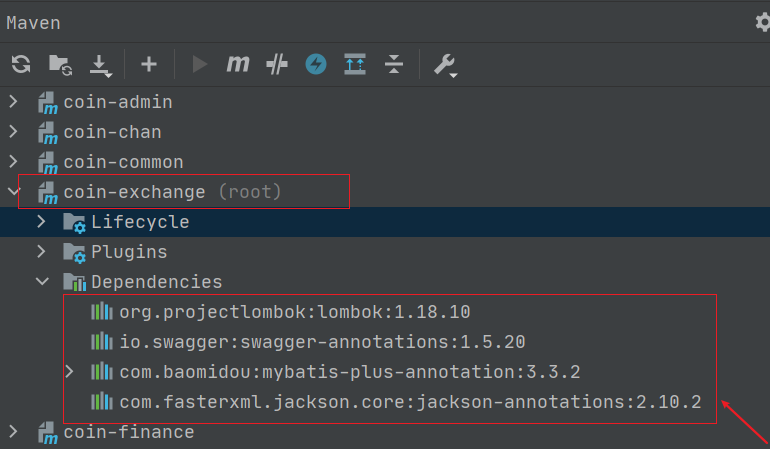Click the Execute Maven Goal icon
The width and height of the screenshot is (770, 449).
(x=238, y=65)
